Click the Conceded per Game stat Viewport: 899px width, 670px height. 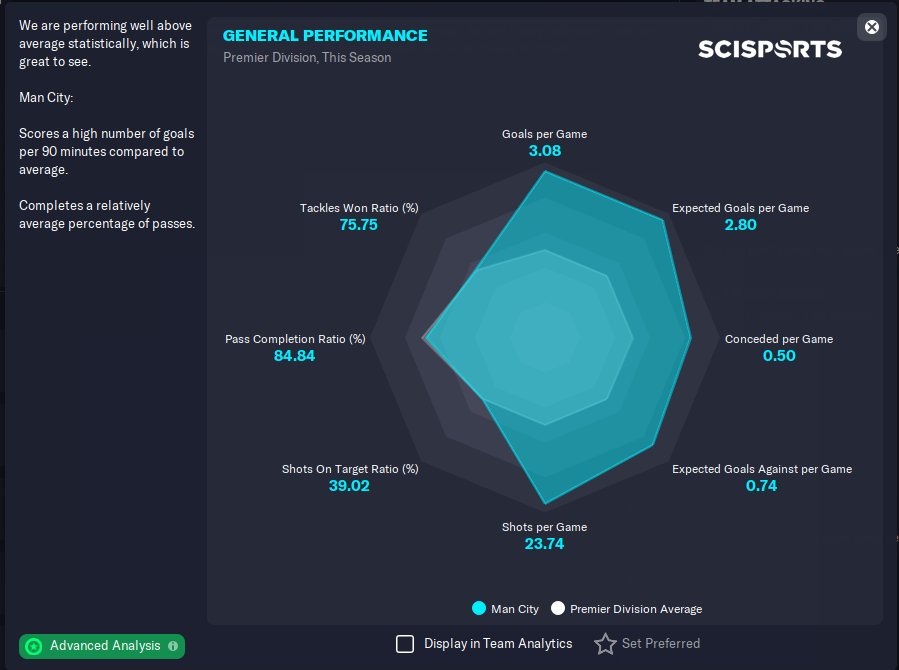778,347
